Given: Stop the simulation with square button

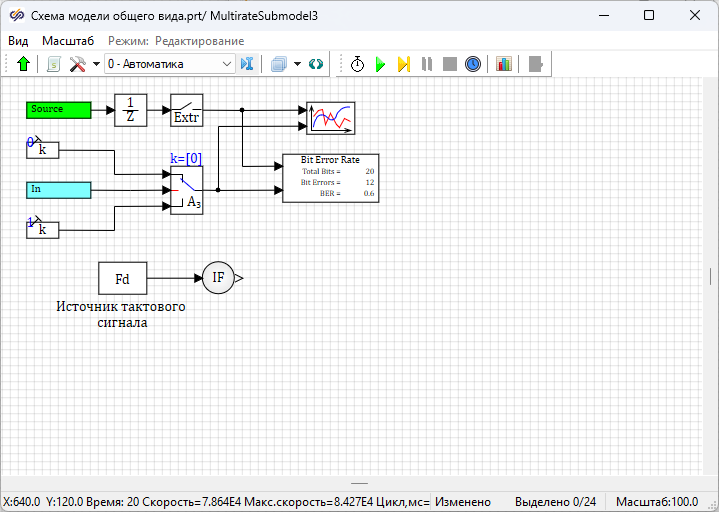Looking at the screenshot, I should 449,64.
